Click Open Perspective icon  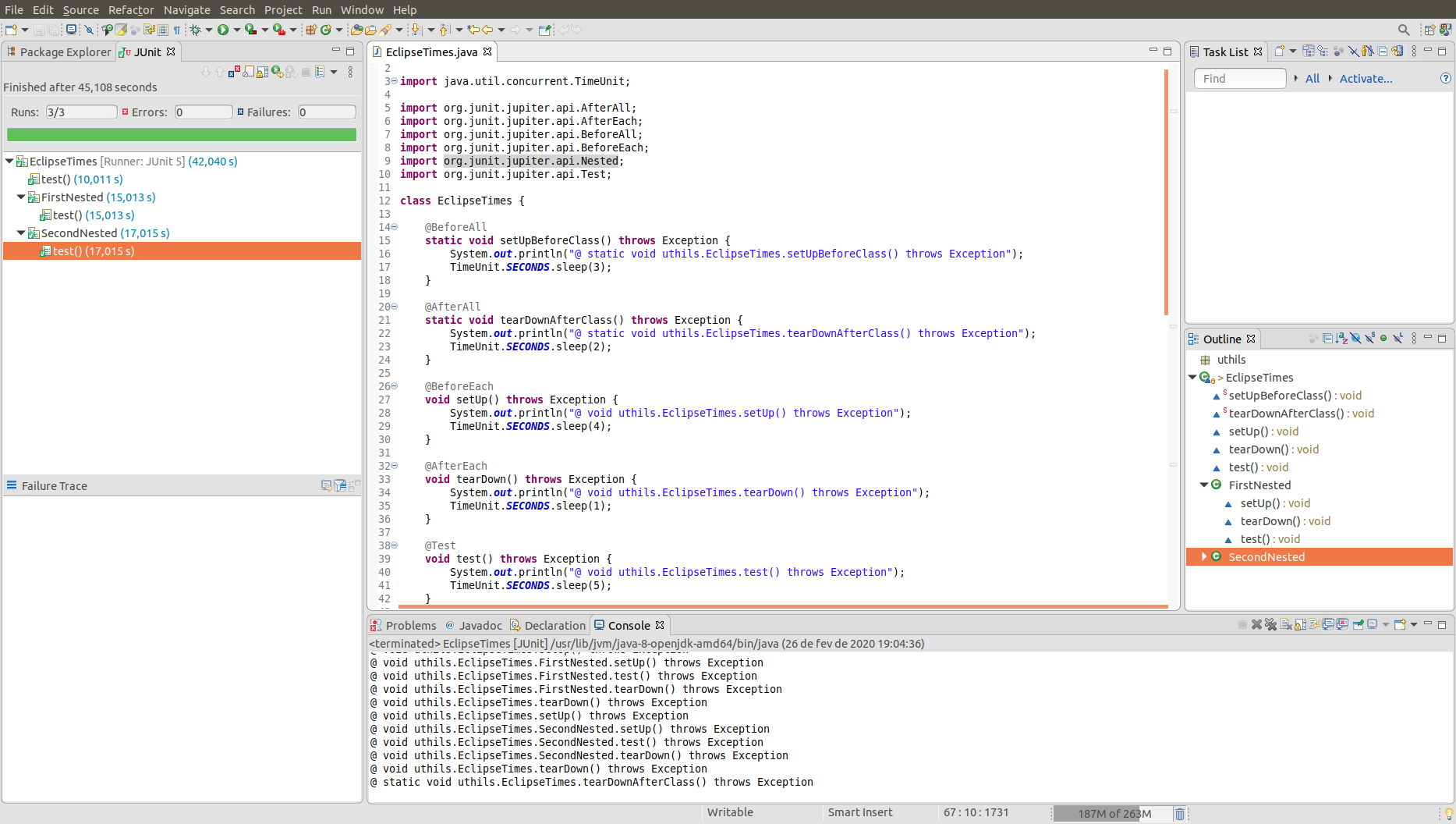point(1429,30)
